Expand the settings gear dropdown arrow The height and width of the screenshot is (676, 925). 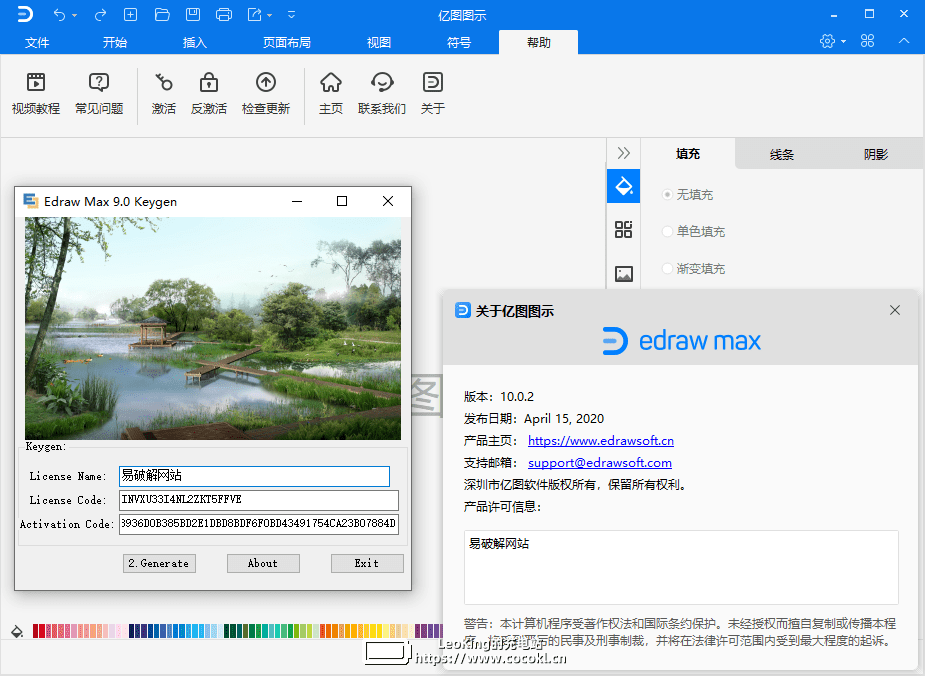844,41
